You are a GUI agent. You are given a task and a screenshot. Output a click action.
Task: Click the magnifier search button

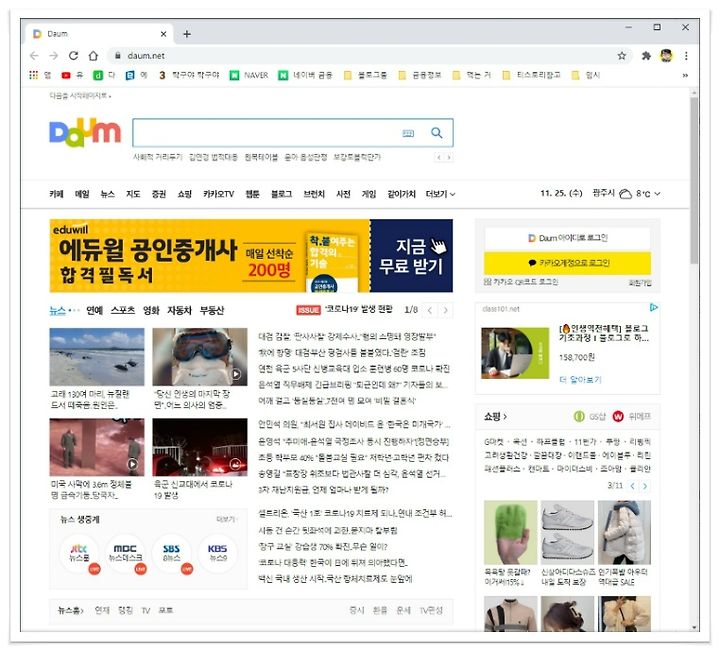click(437, 133)
